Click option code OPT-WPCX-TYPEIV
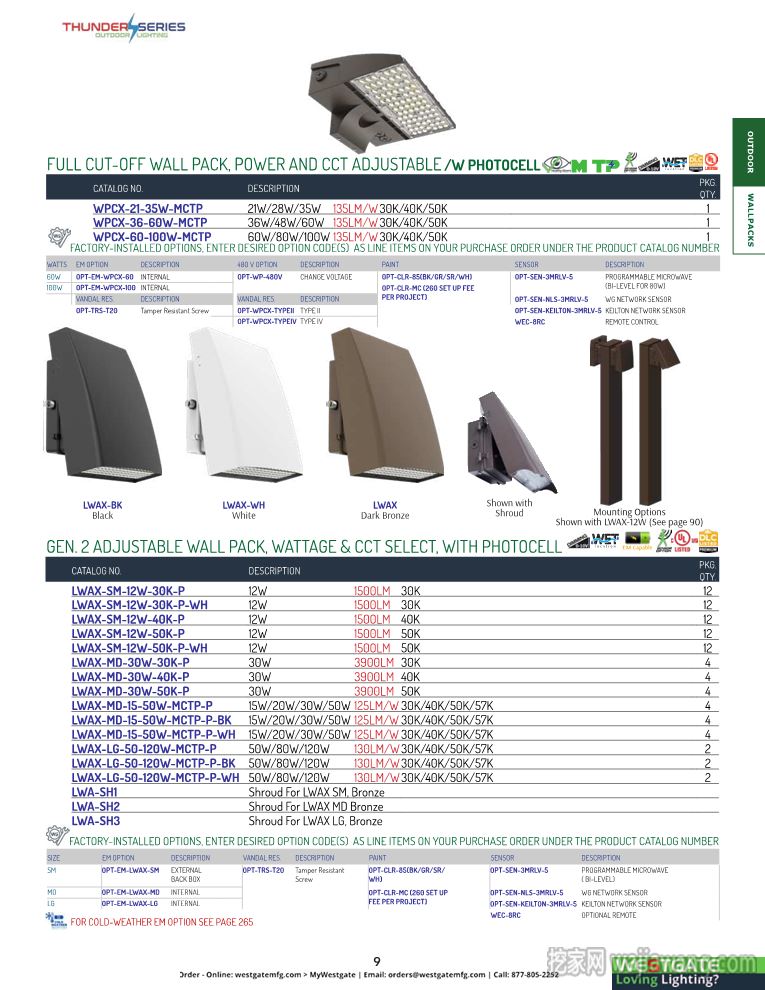 [x=267, y=321]
